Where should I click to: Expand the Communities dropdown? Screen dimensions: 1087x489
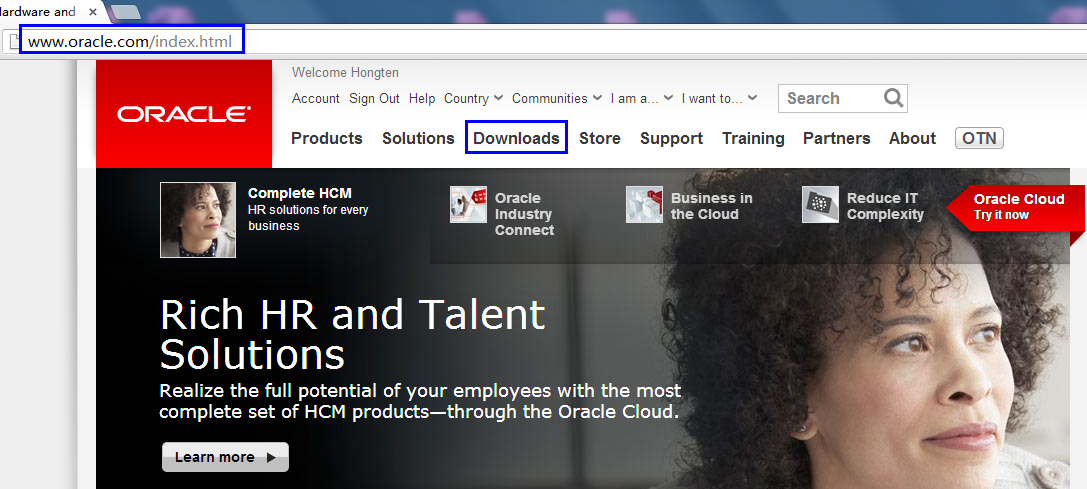(x=557, y=98)
